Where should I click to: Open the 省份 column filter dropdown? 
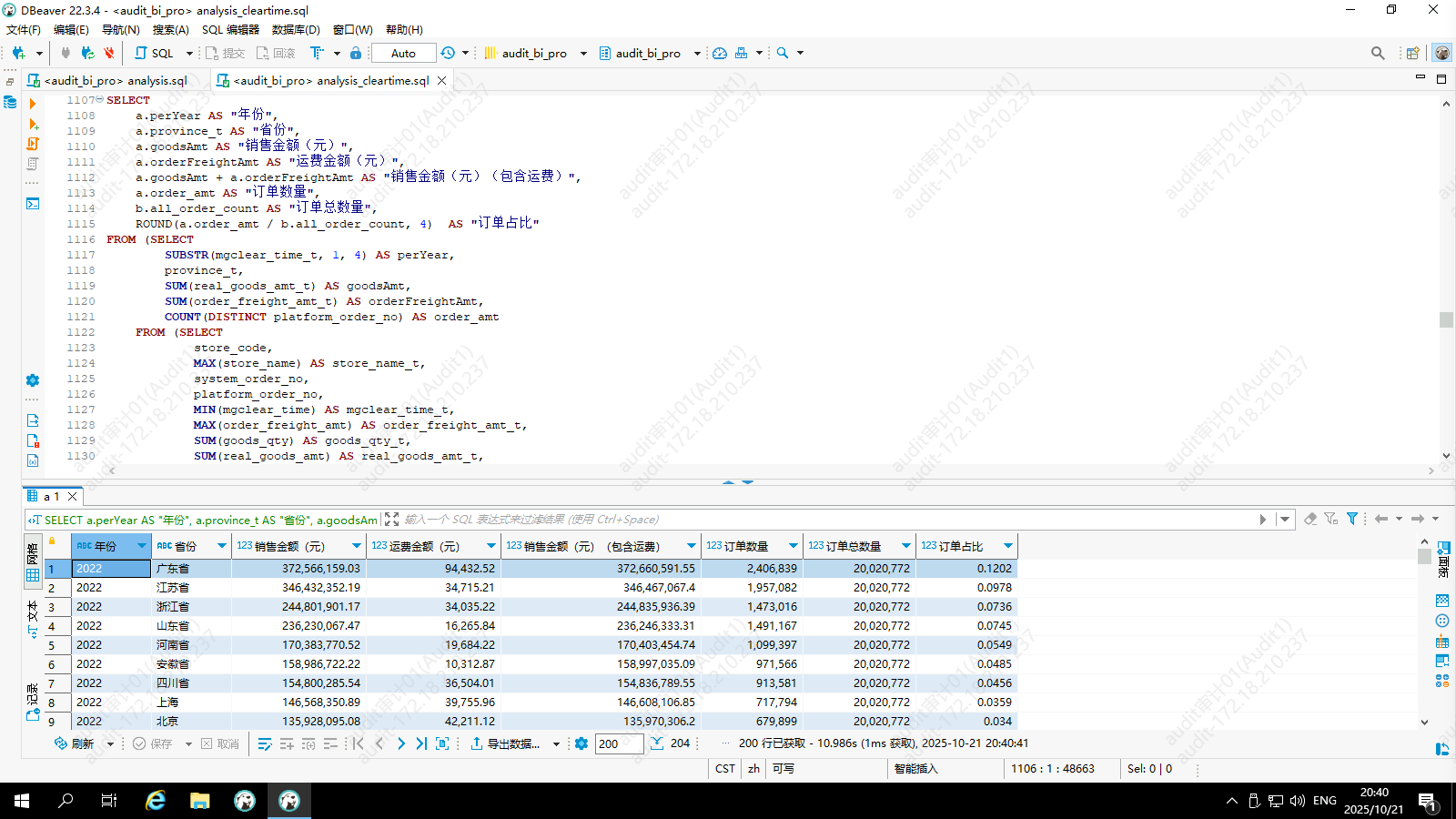click(x=221, y=546)
